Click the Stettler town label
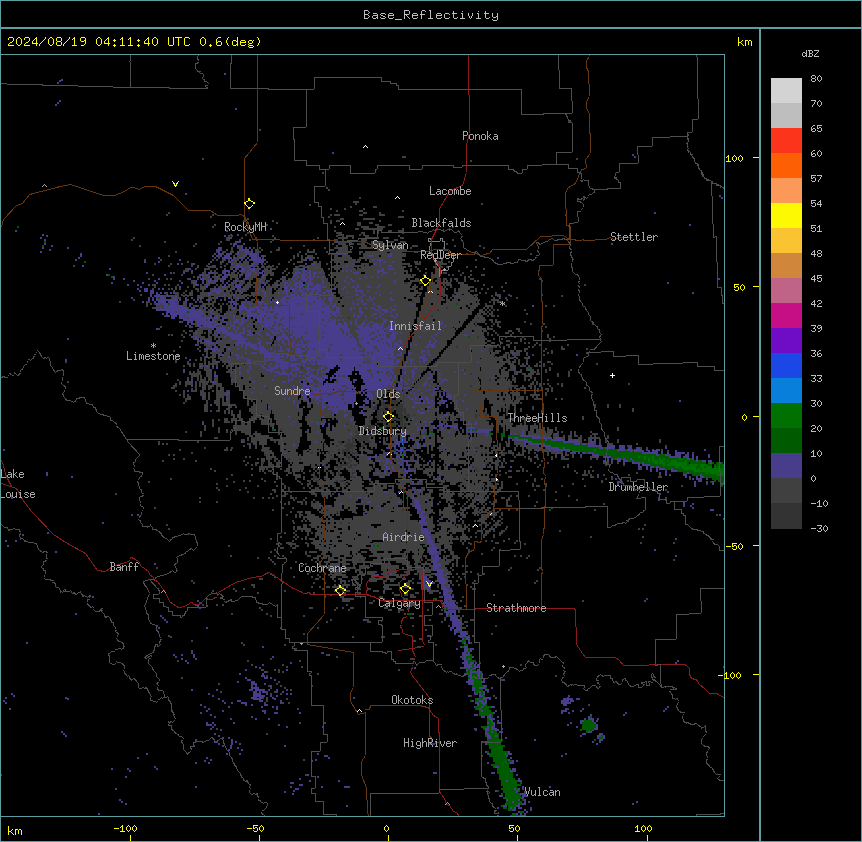 634,237
